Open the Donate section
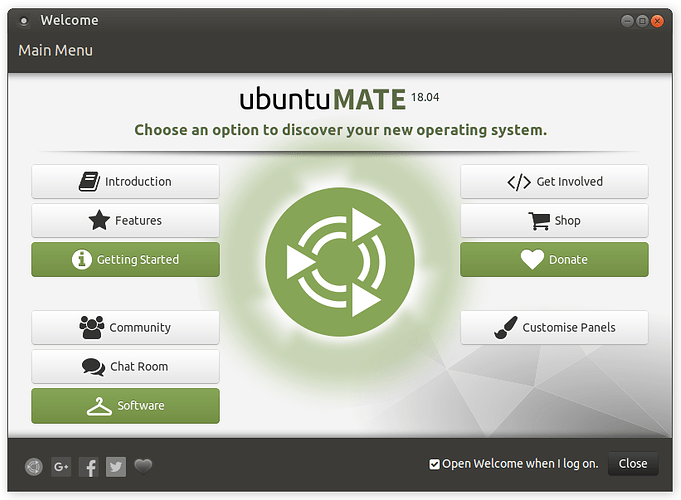This screenshot has height=500, width=681. pyautogui.click(x=554, y=259)
